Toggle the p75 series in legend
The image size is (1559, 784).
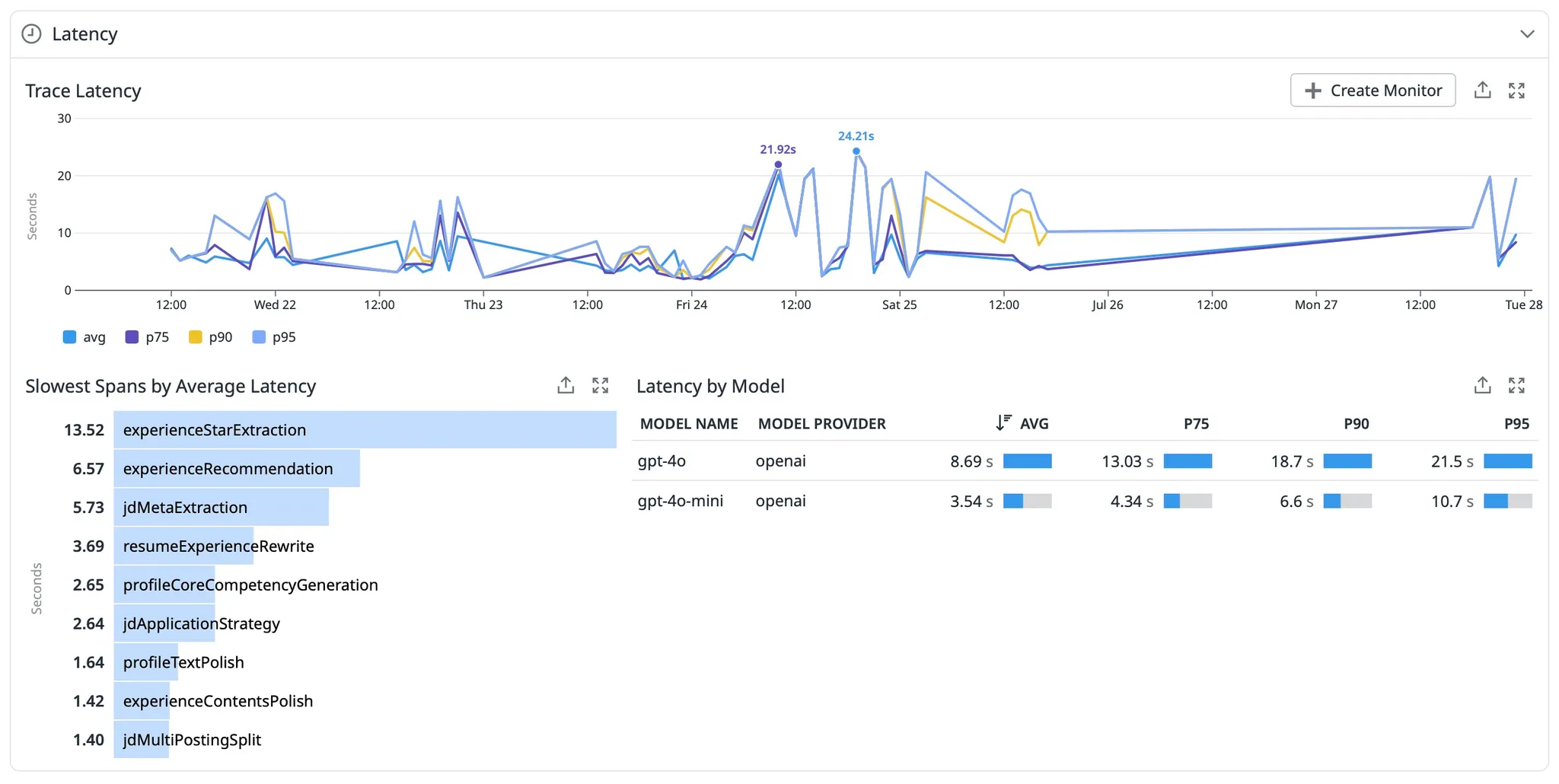point(147,337)
